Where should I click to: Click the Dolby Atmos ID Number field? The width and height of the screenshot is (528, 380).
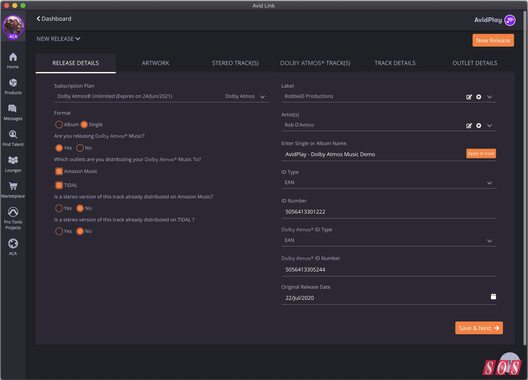[x=388, y=270]
